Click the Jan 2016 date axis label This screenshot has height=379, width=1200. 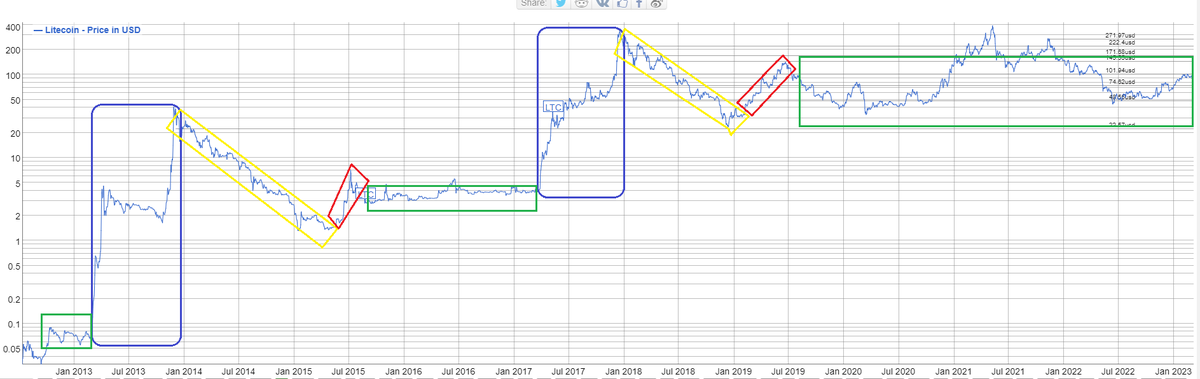(404, 371)
